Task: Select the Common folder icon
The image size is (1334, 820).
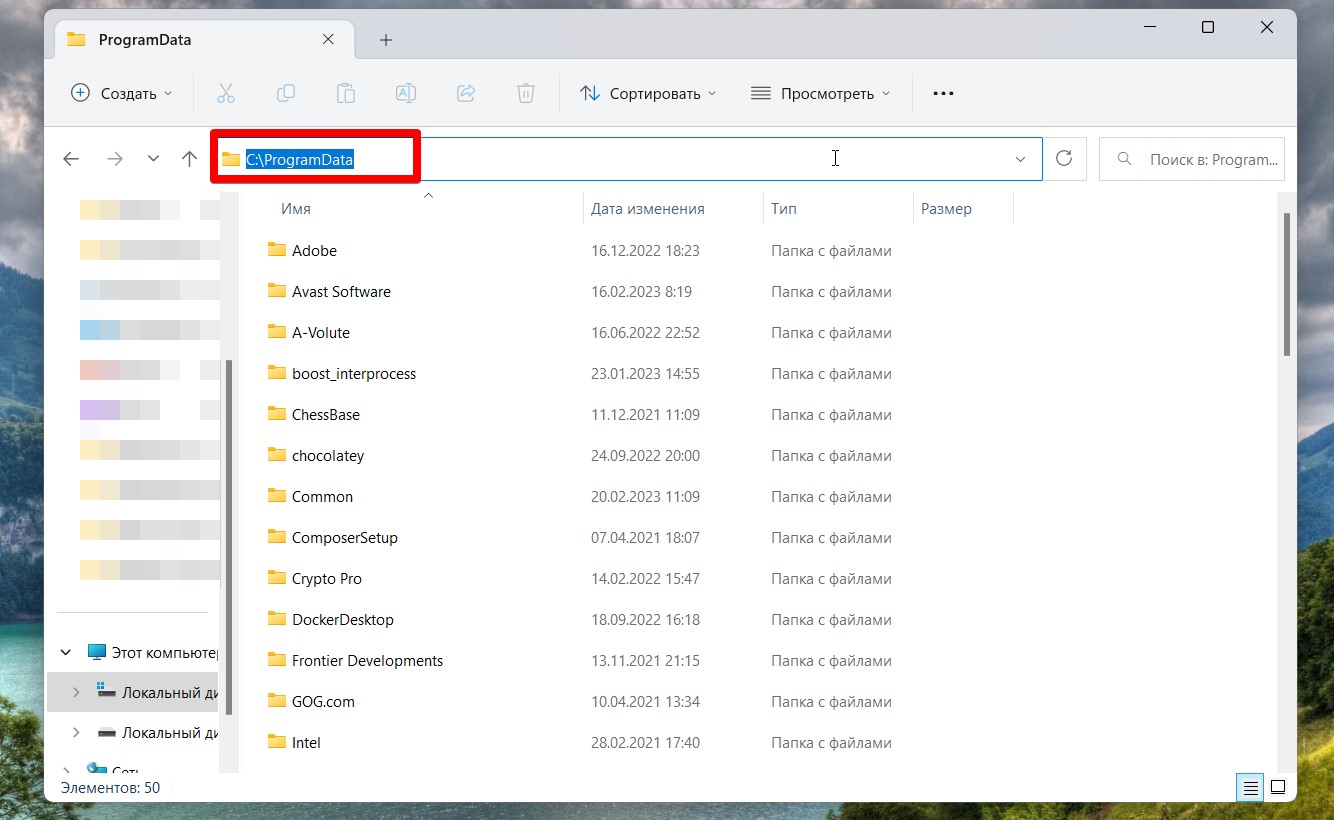Action: pos(277,496)
